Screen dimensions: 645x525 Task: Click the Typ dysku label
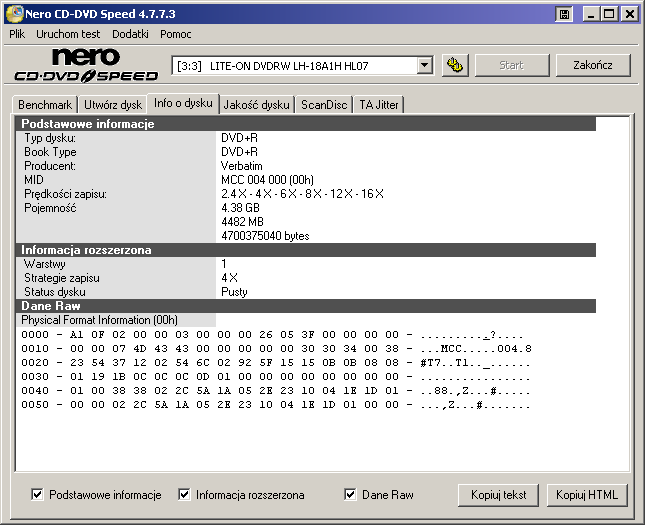coord(50,138)
